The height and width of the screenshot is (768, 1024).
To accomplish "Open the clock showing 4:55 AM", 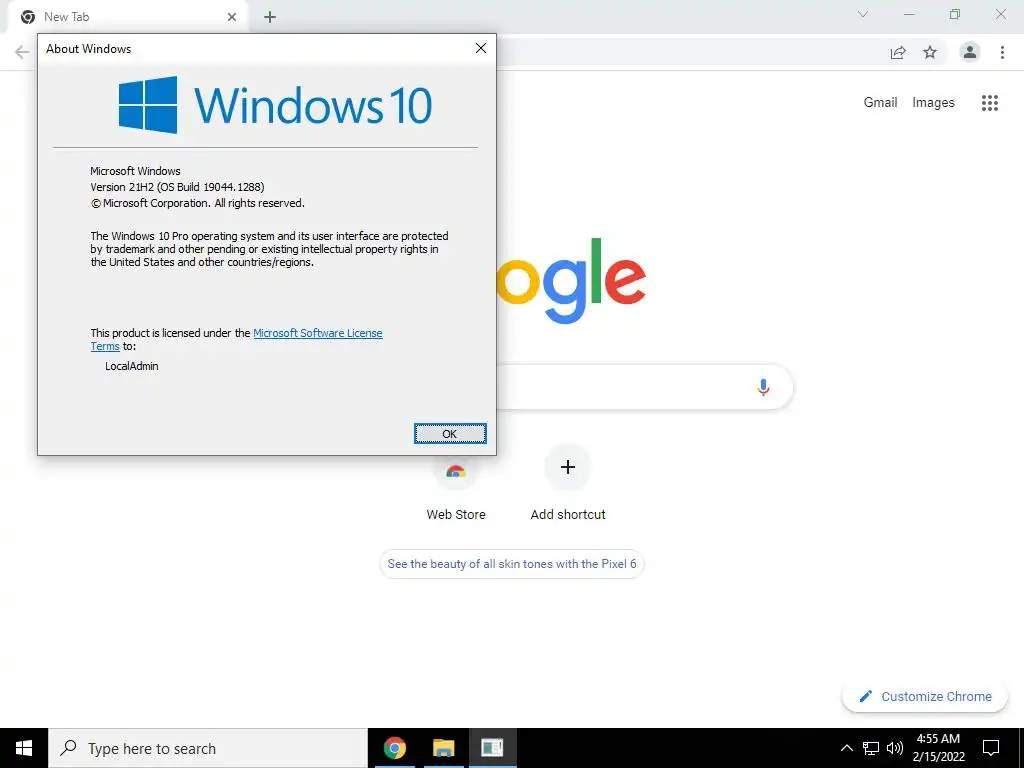I will point(938,748).
